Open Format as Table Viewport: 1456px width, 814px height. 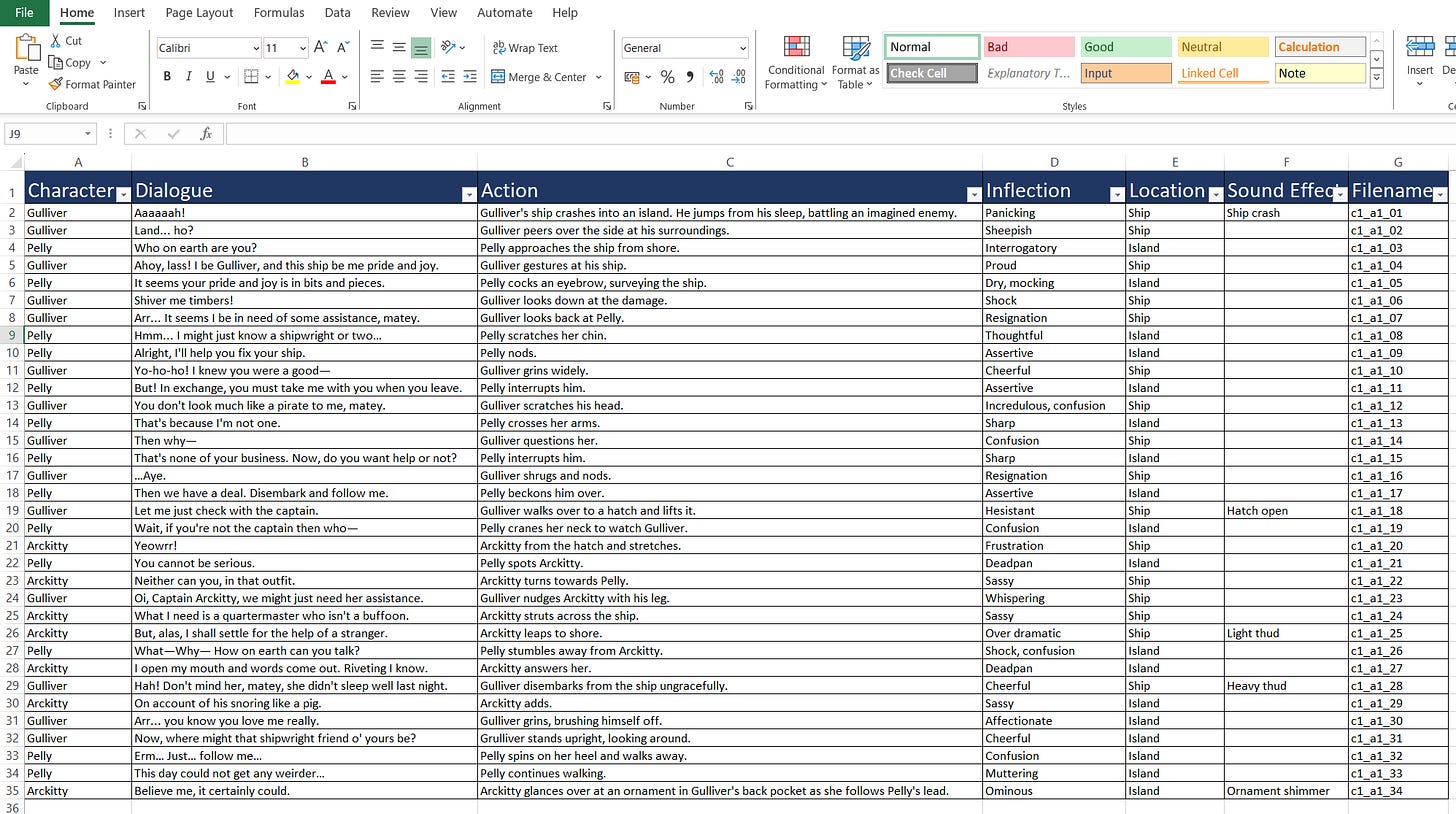856,62
